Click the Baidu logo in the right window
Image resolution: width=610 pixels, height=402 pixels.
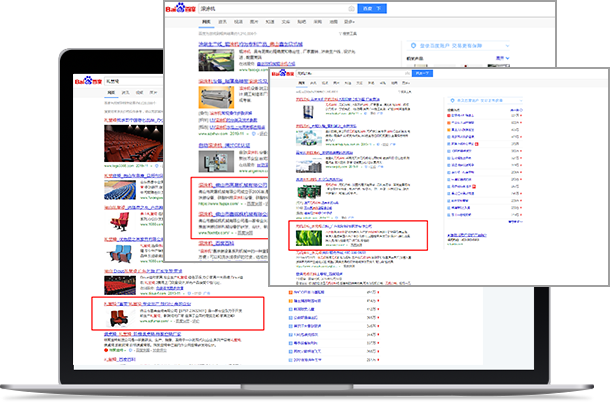(x=281, y=73)
